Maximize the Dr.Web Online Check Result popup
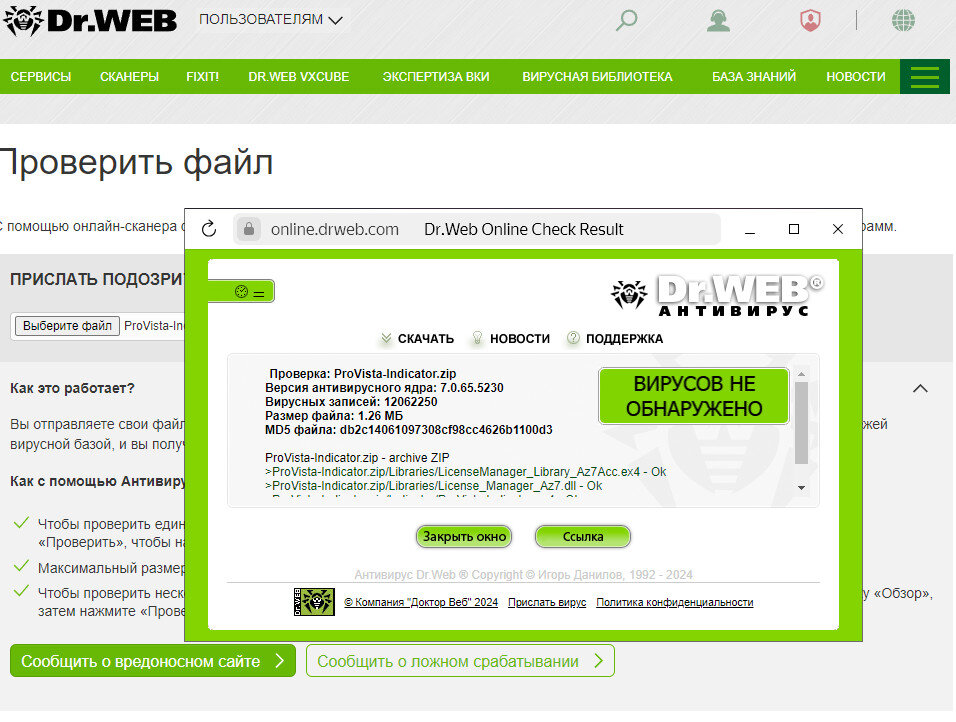This screenshot has width=956, height=722. [794, 229]
